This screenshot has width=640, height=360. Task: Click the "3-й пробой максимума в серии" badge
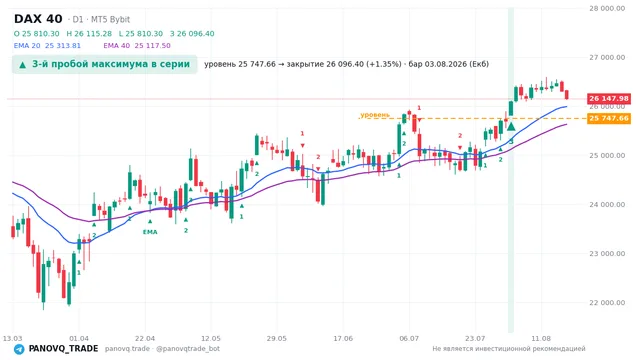tap(104, 64)
